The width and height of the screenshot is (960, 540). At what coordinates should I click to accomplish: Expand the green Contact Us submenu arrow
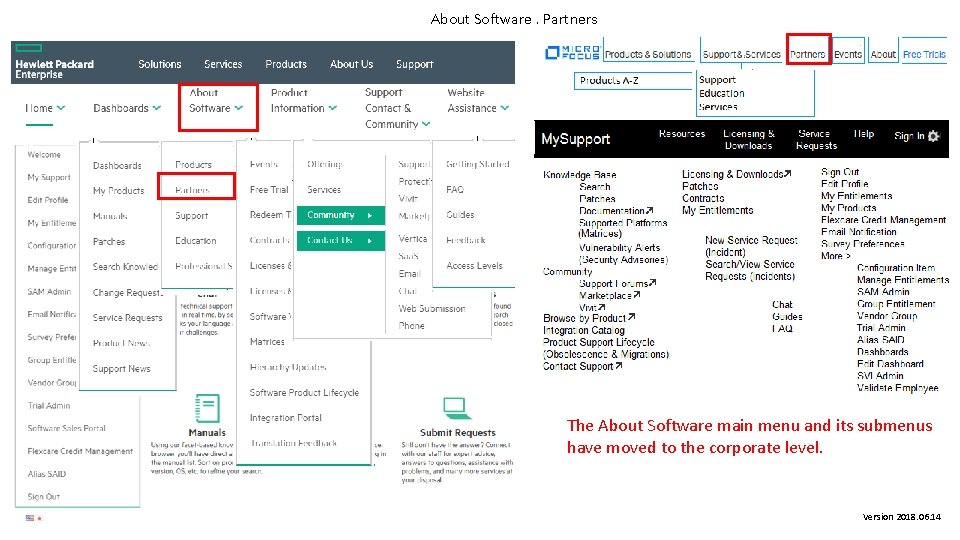[x=370, y=241]
